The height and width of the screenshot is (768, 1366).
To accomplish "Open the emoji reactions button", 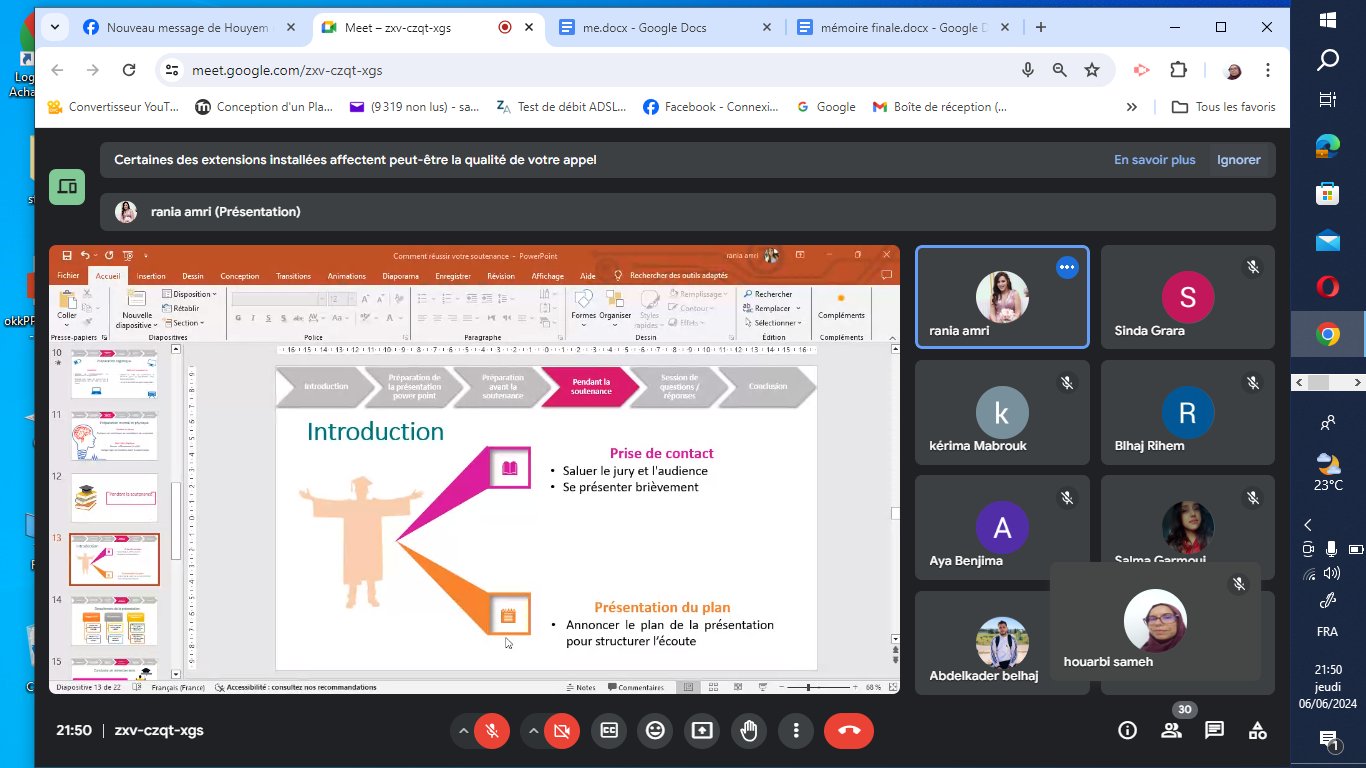I will click(x=655, y=730).
